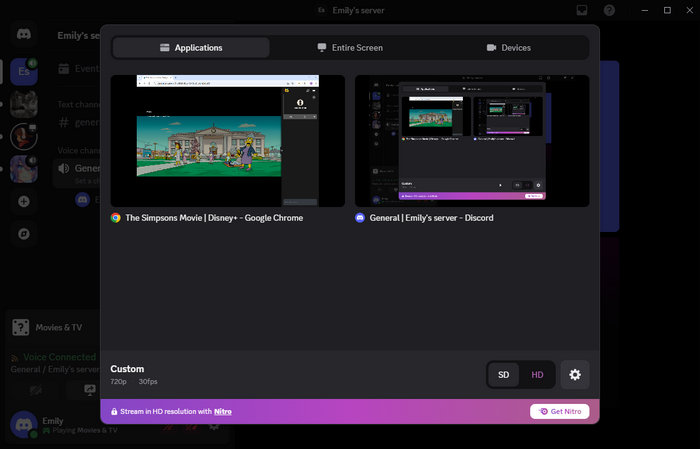Select The Simpsons Movie Chrome window thumbnail
The height and width of the screenshot is (449, 700).
coord(228,141)
